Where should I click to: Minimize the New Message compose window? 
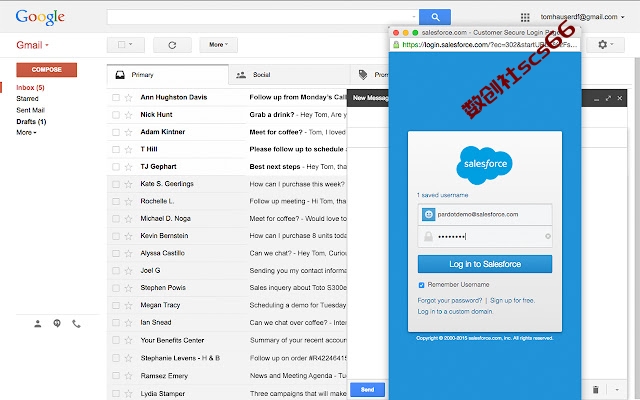[x=596, y=99]
